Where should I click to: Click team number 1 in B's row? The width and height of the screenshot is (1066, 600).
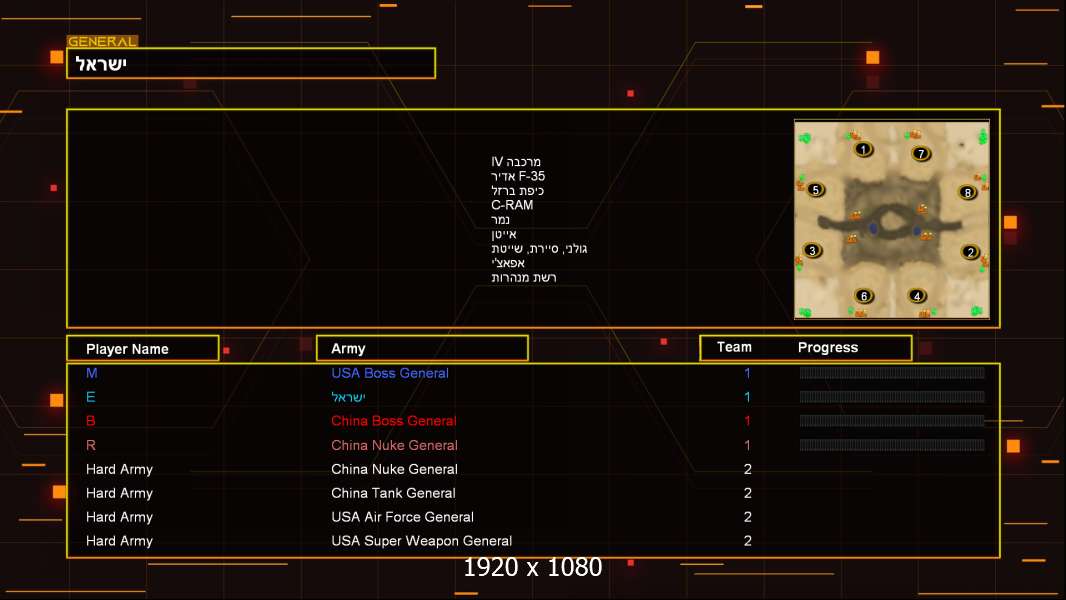tap(747, 421)
